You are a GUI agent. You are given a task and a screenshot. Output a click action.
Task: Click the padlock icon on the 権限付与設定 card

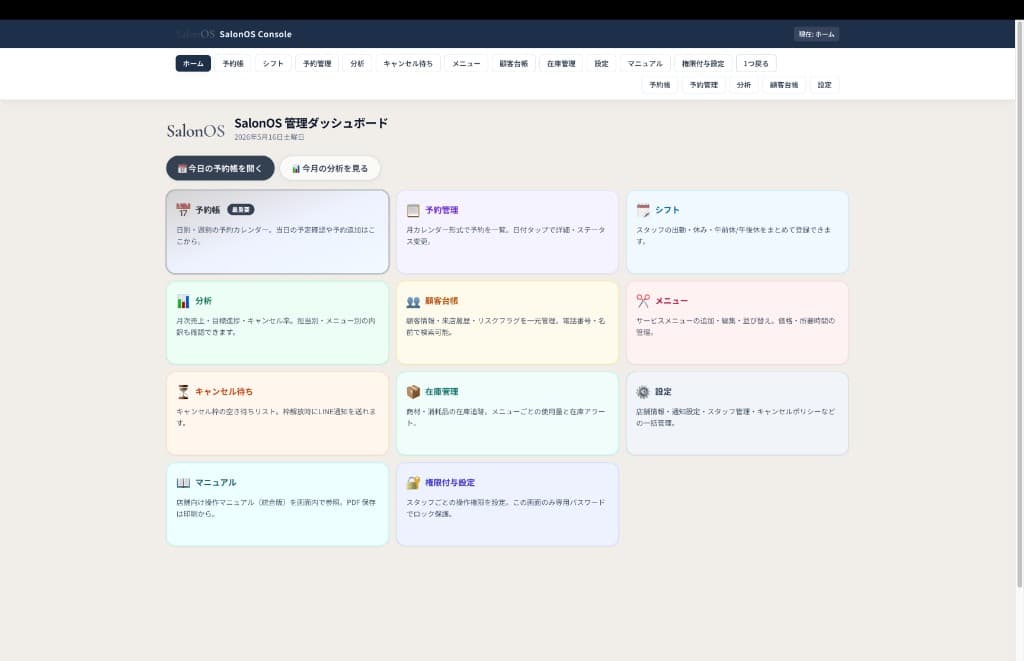tap(413, 483)
